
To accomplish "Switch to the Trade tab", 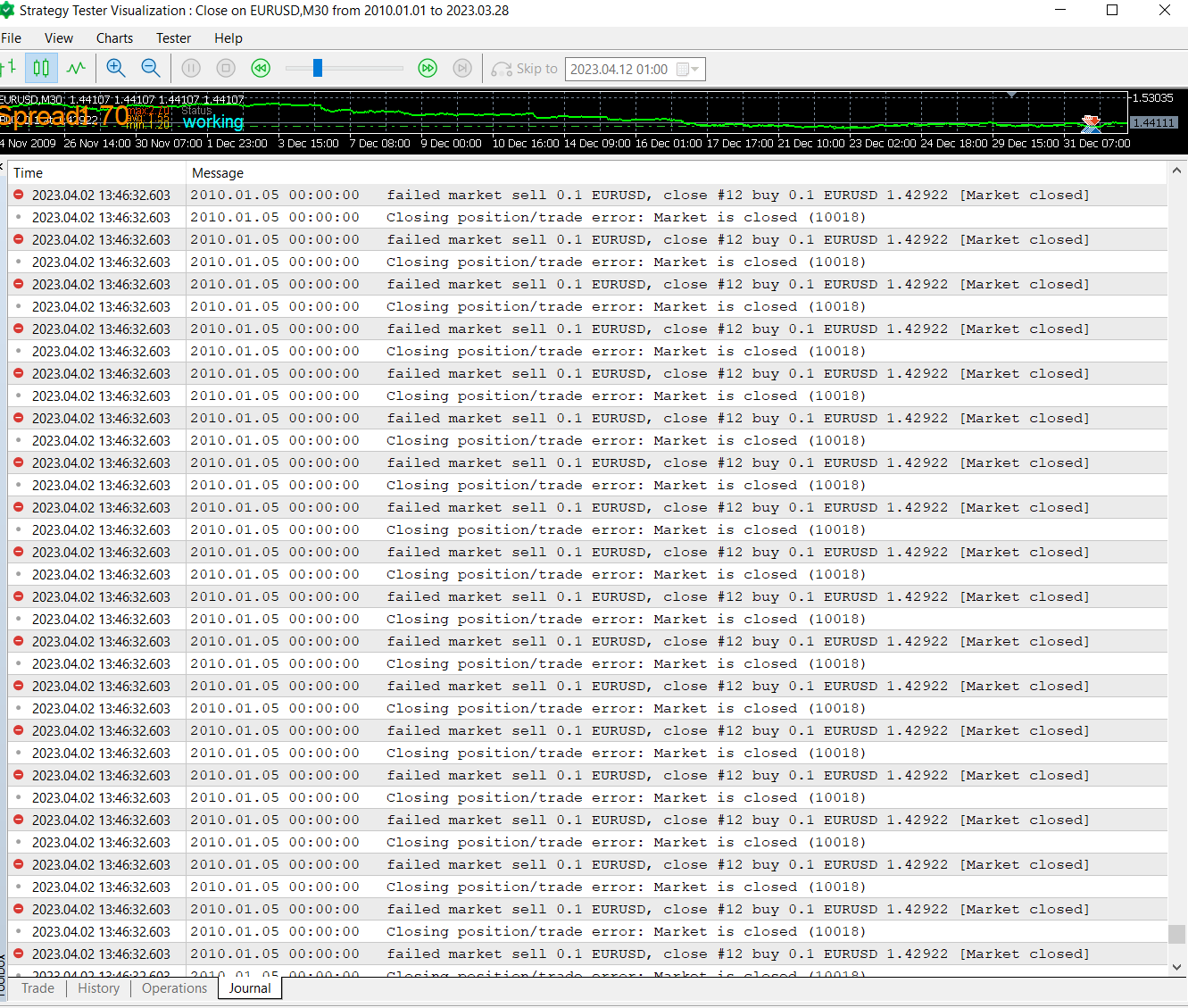I will [x=37, y=988].
